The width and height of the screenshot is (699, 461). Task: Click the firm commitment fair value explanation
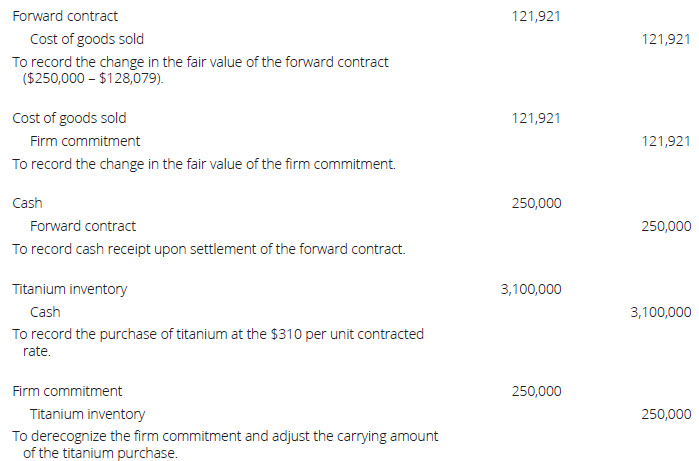[204, 164]
